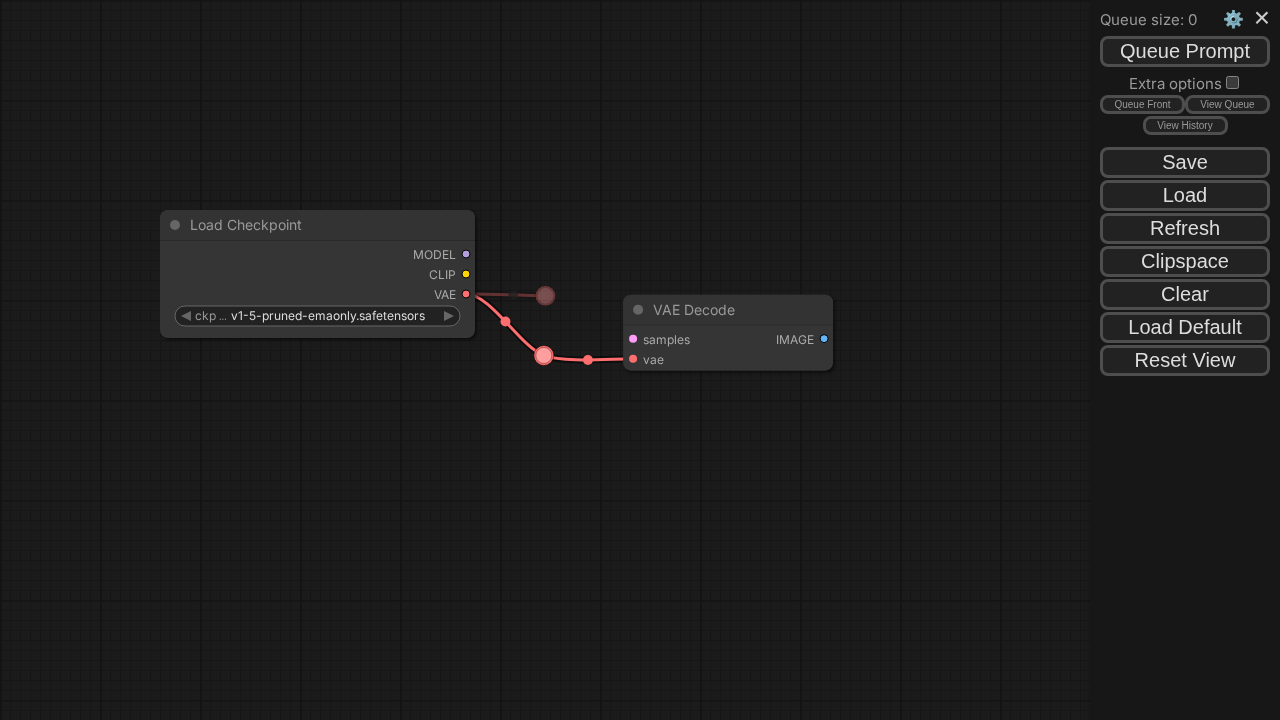The image size is (1280, 720).
Task: Enable the Extra options checkbox
Action: (x=1232, y=83)
